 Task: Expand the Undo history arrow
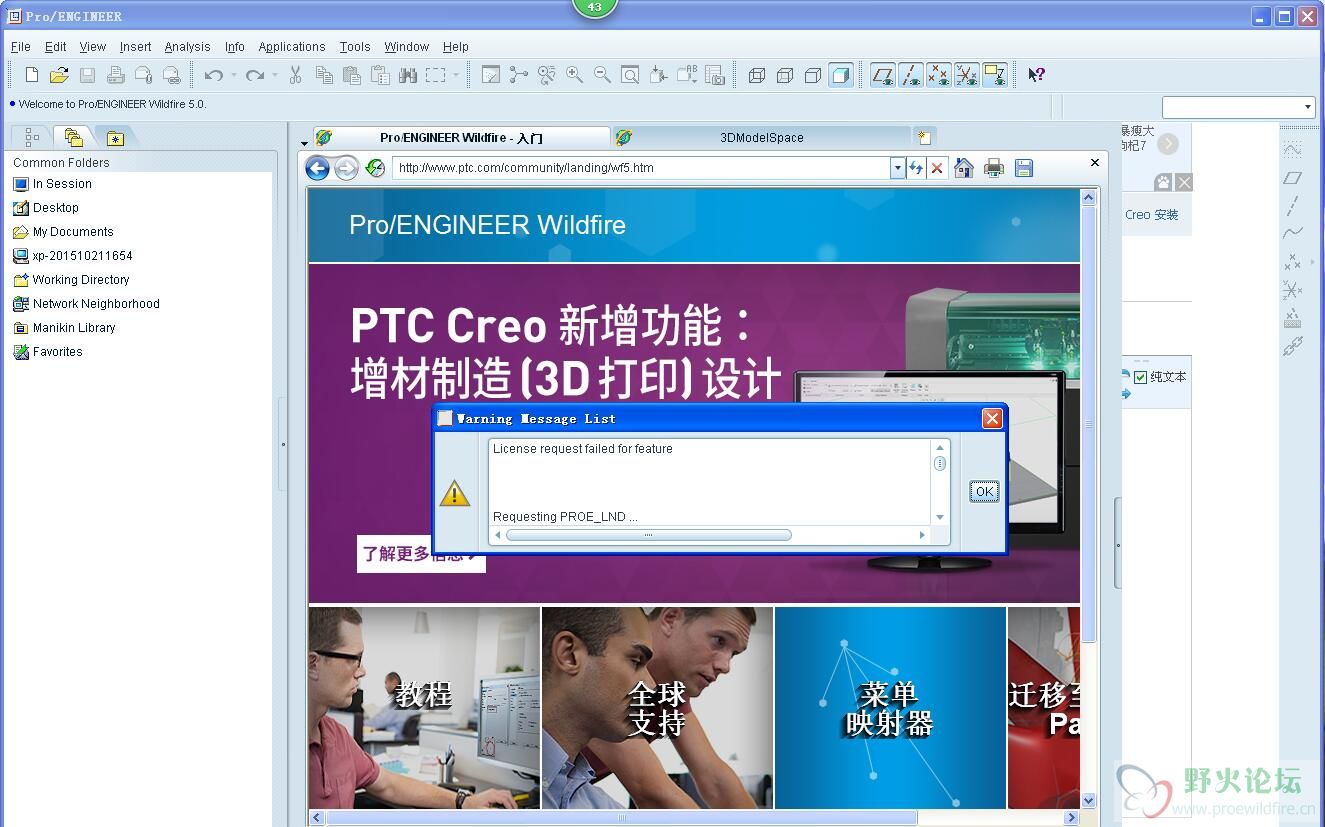coord(234,75)
